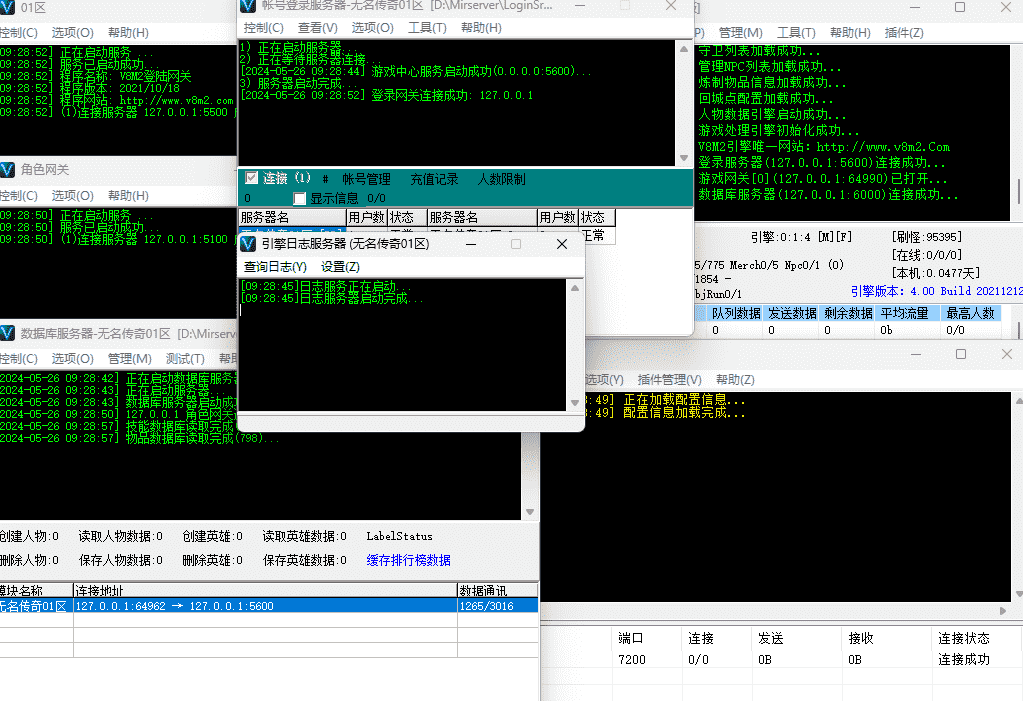Toggle the 连接 checkbox in login server
The image size is (1023, 701).
[x=251, y=178]
